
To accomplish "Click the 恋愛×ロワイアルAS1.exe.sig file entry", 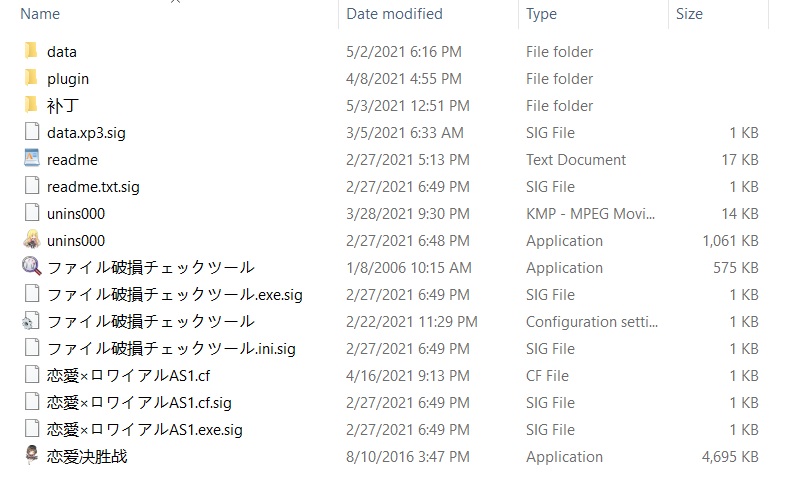I will click(144, 429).
